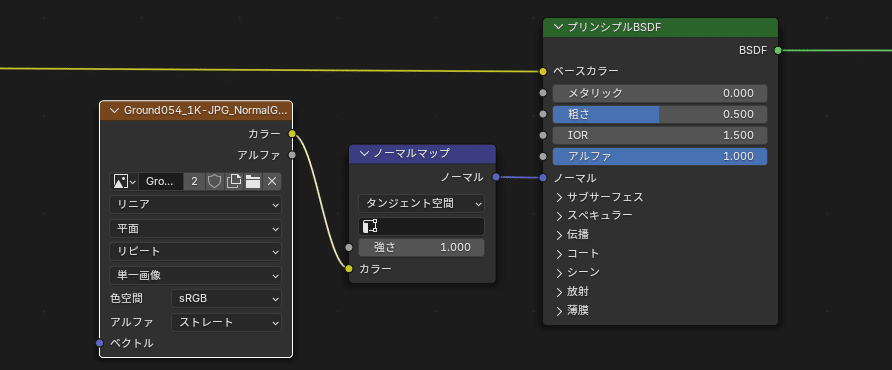Open the 単一画像 source dropdown

point(195,276)
